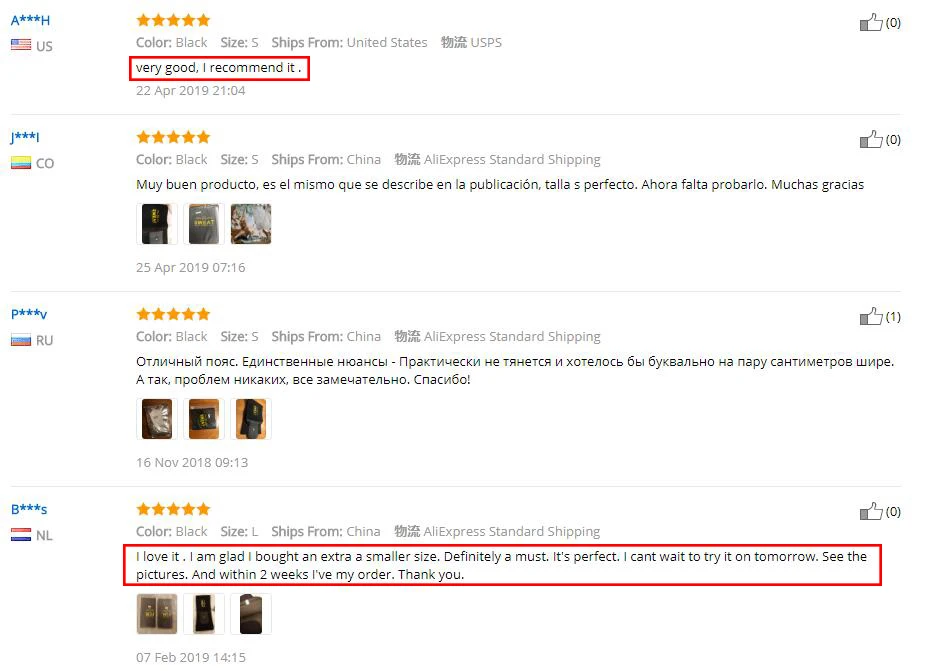Open reviewer profile J***I
This screenshot has height=671, width=934.
pyautogui.click(x=25, y=137)
